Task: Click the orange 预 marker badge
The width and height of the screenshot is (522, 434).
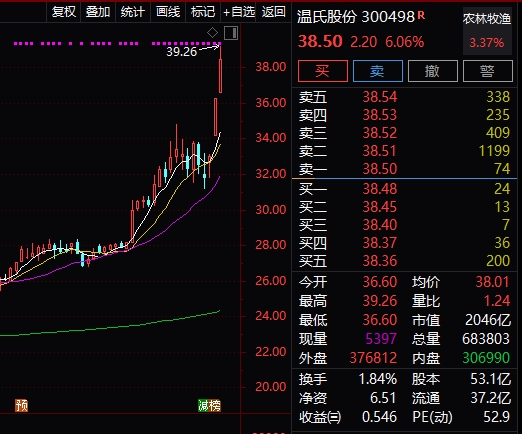Action: 21,405
